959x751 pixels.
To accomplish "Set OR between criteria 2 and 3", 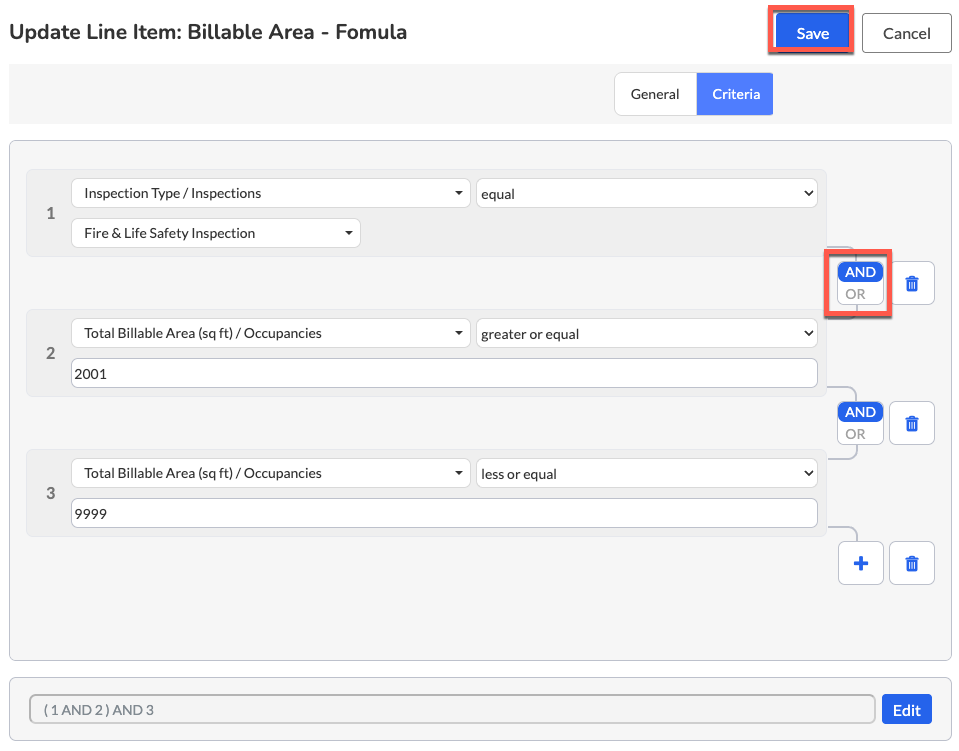I will pyautogui.click(x=855, y=434).
